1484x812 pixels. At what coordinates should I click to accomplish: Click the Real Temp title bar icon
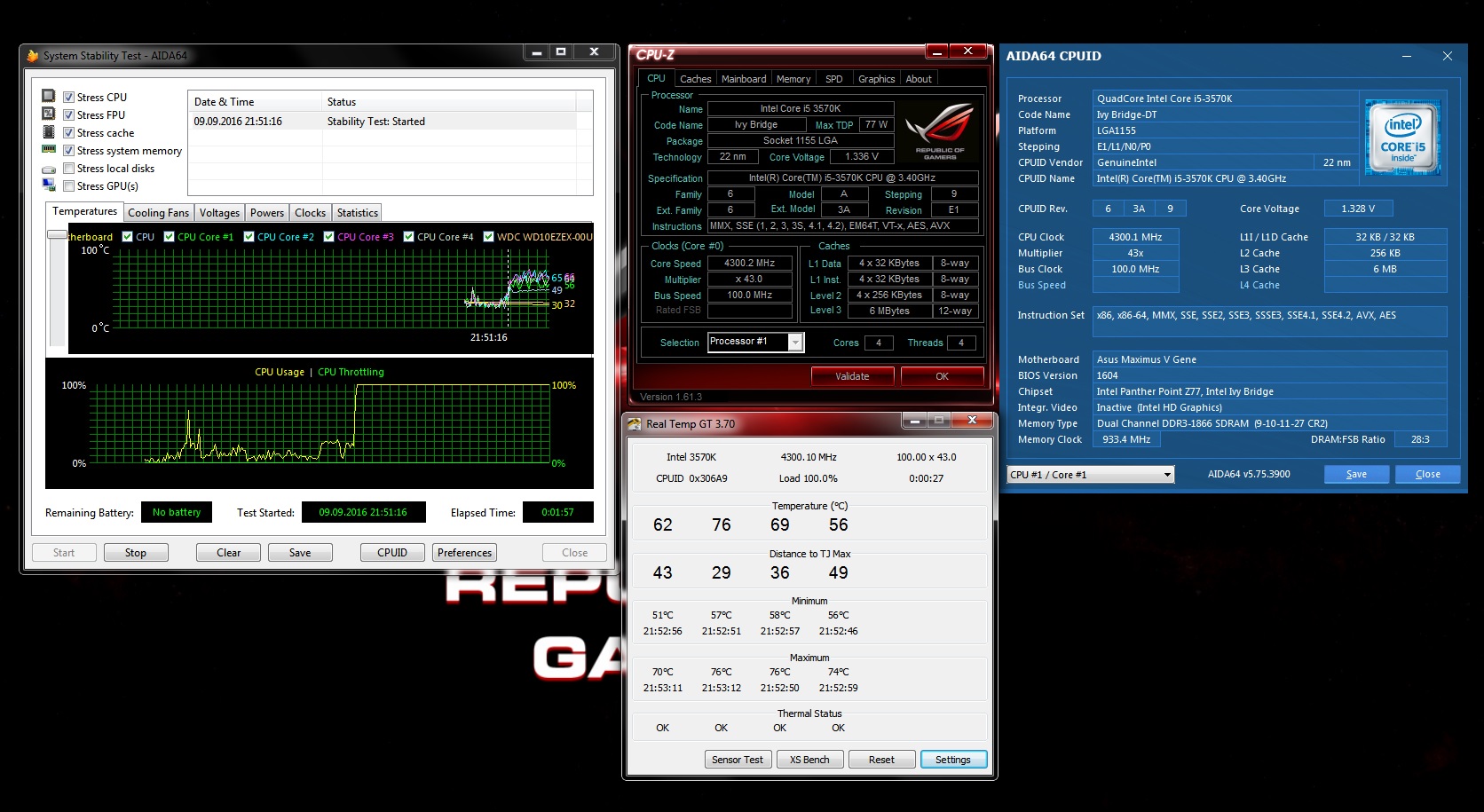point(635,424)
